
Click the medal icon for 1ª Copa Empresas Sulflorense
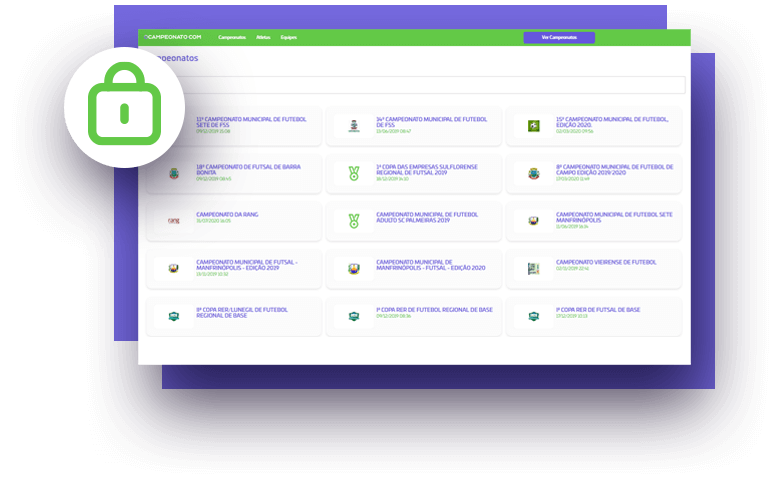coord(353,173)
